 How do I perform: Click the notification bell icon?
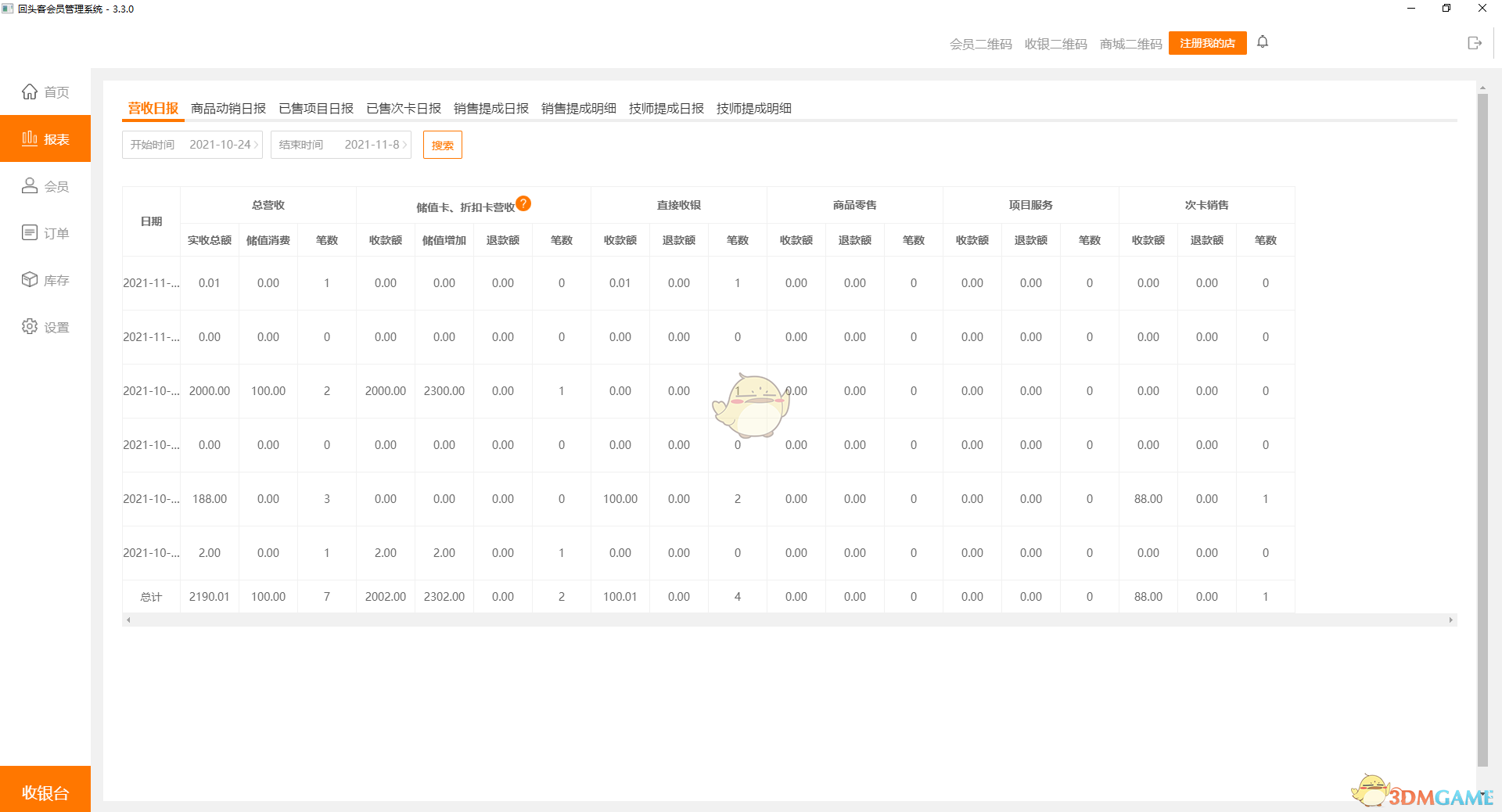1262,41
